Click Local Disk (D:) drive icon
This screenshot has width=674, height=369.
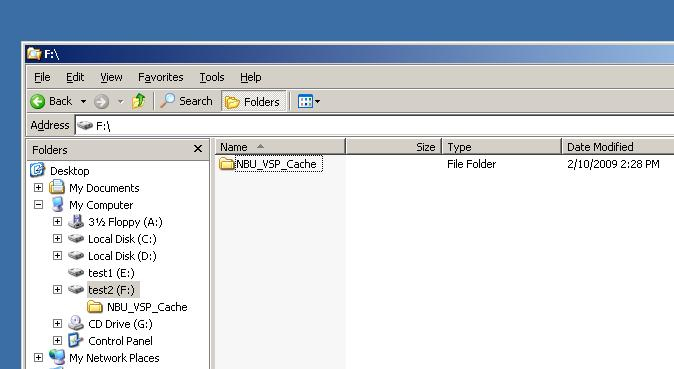(x=76, y=255)
